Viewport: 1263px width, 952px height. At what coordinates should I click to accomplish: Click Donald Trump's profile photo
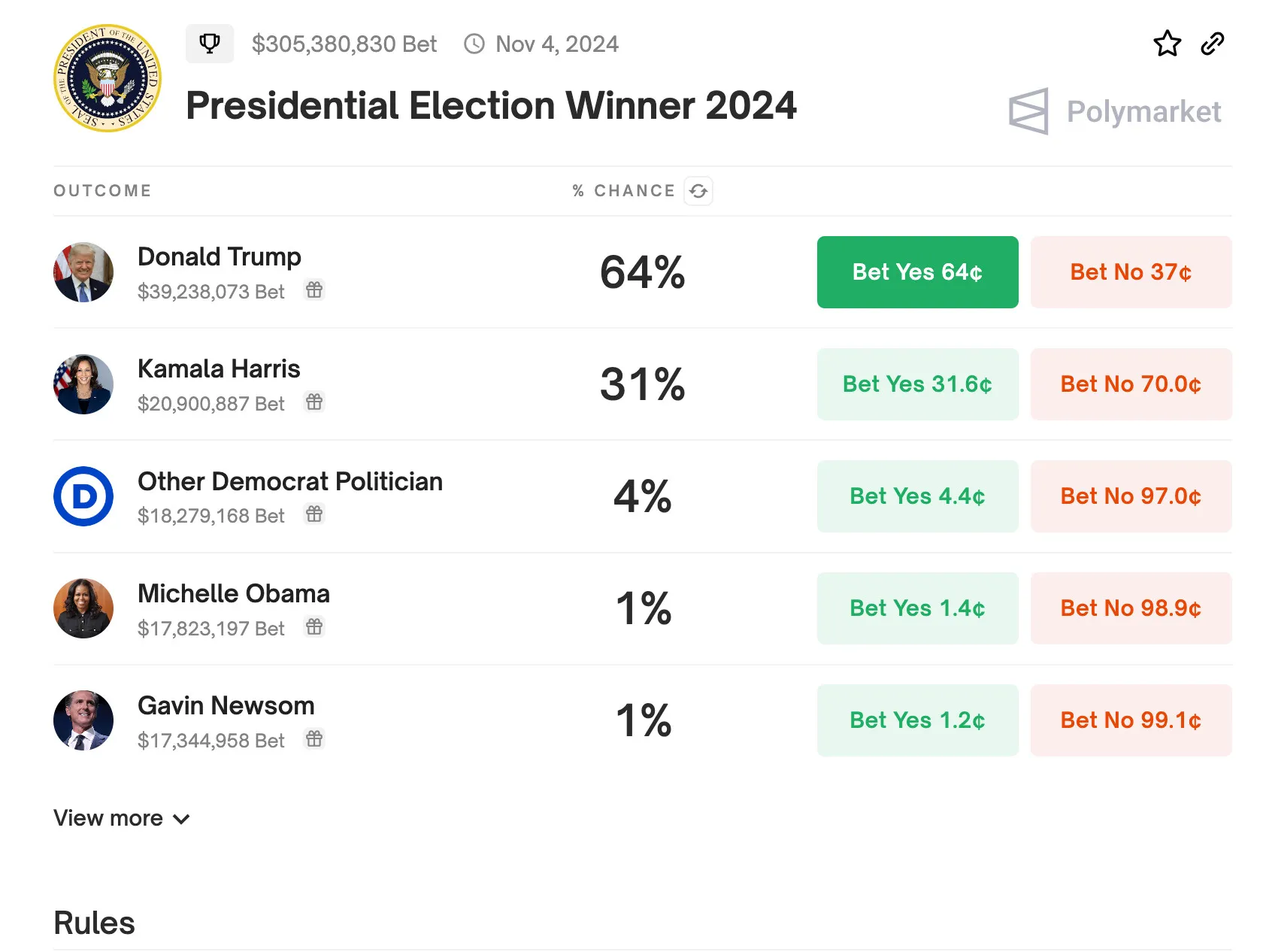83,272
